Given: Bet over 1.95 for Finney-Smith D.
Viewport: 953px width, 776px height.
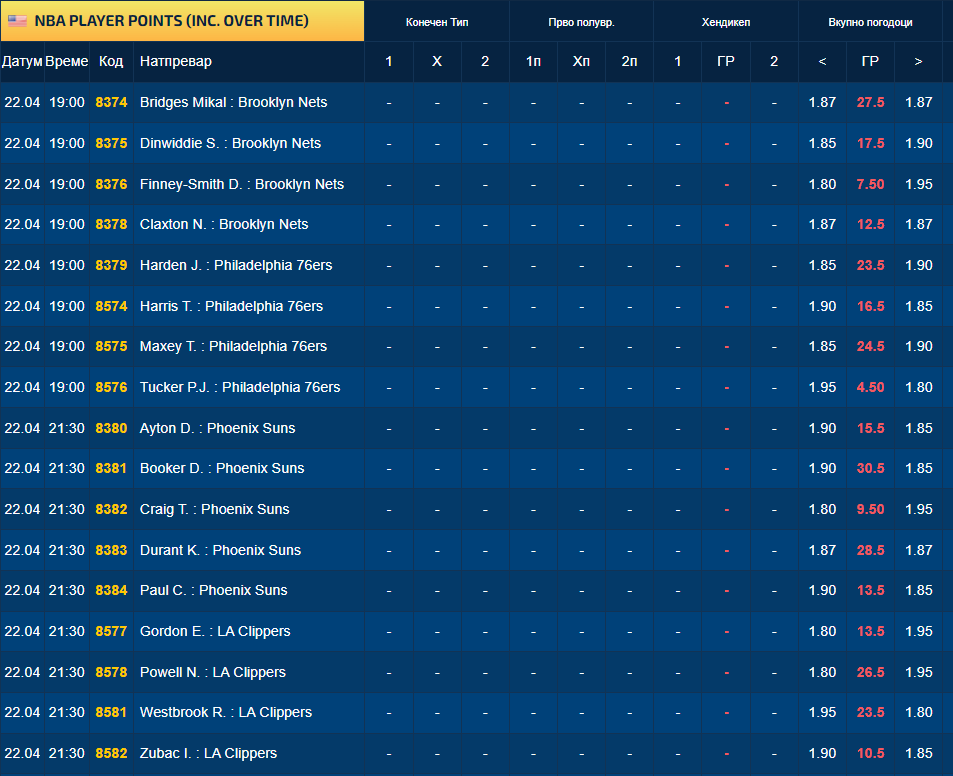Looking at the screenshot, I should [x=918, y=184].
